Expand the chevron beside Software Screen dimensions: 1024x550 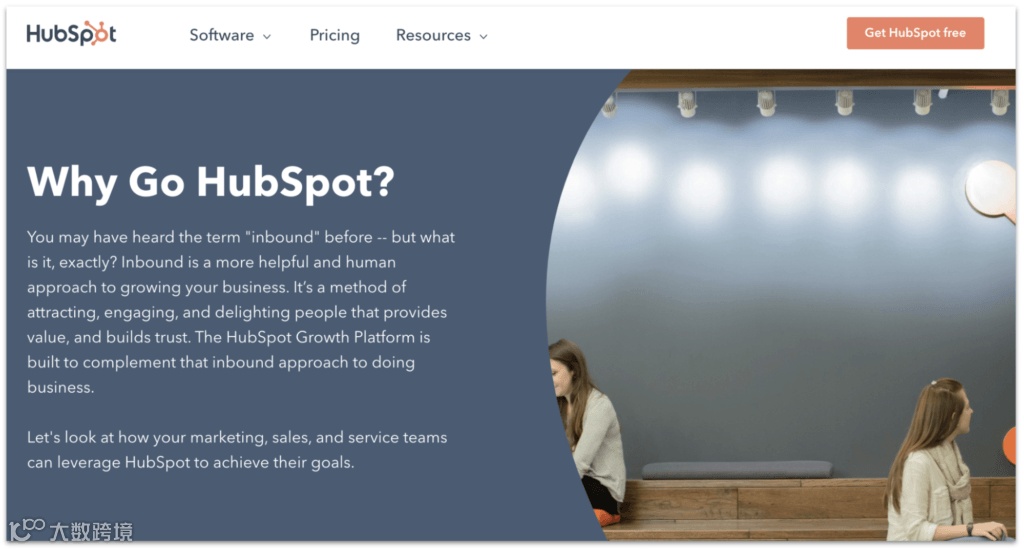[266, 37]
